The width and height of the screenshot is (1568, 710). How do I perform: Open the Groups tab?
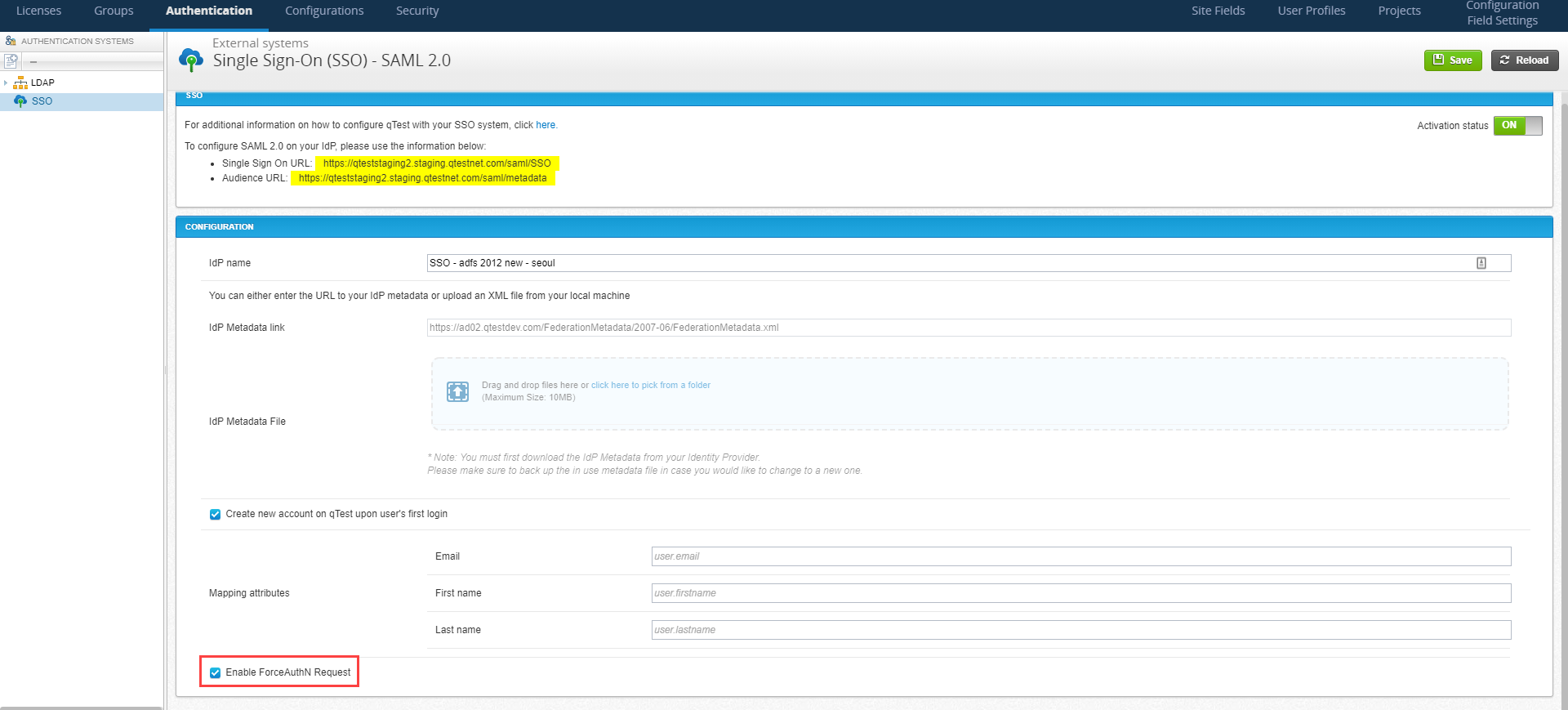tap(114, 11)
